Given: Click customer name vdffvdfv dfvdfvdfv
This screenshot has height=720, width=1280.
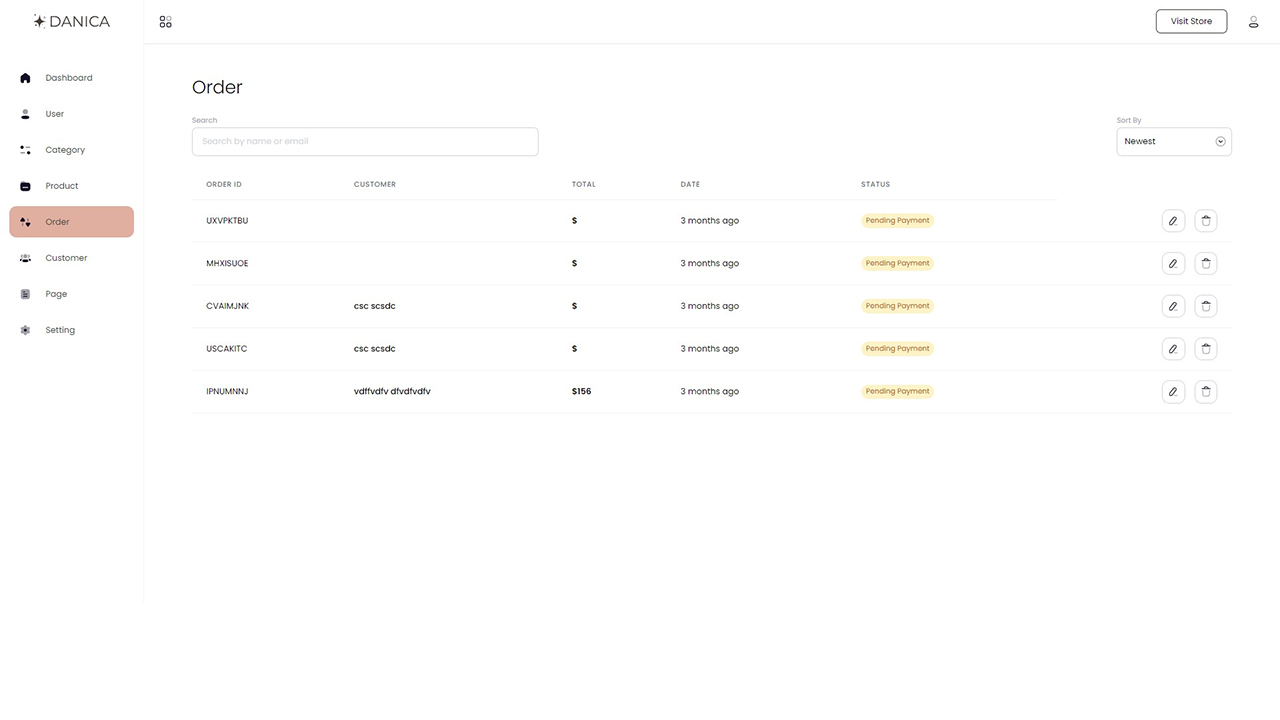Looking at the screenshot, I should 392,391.
